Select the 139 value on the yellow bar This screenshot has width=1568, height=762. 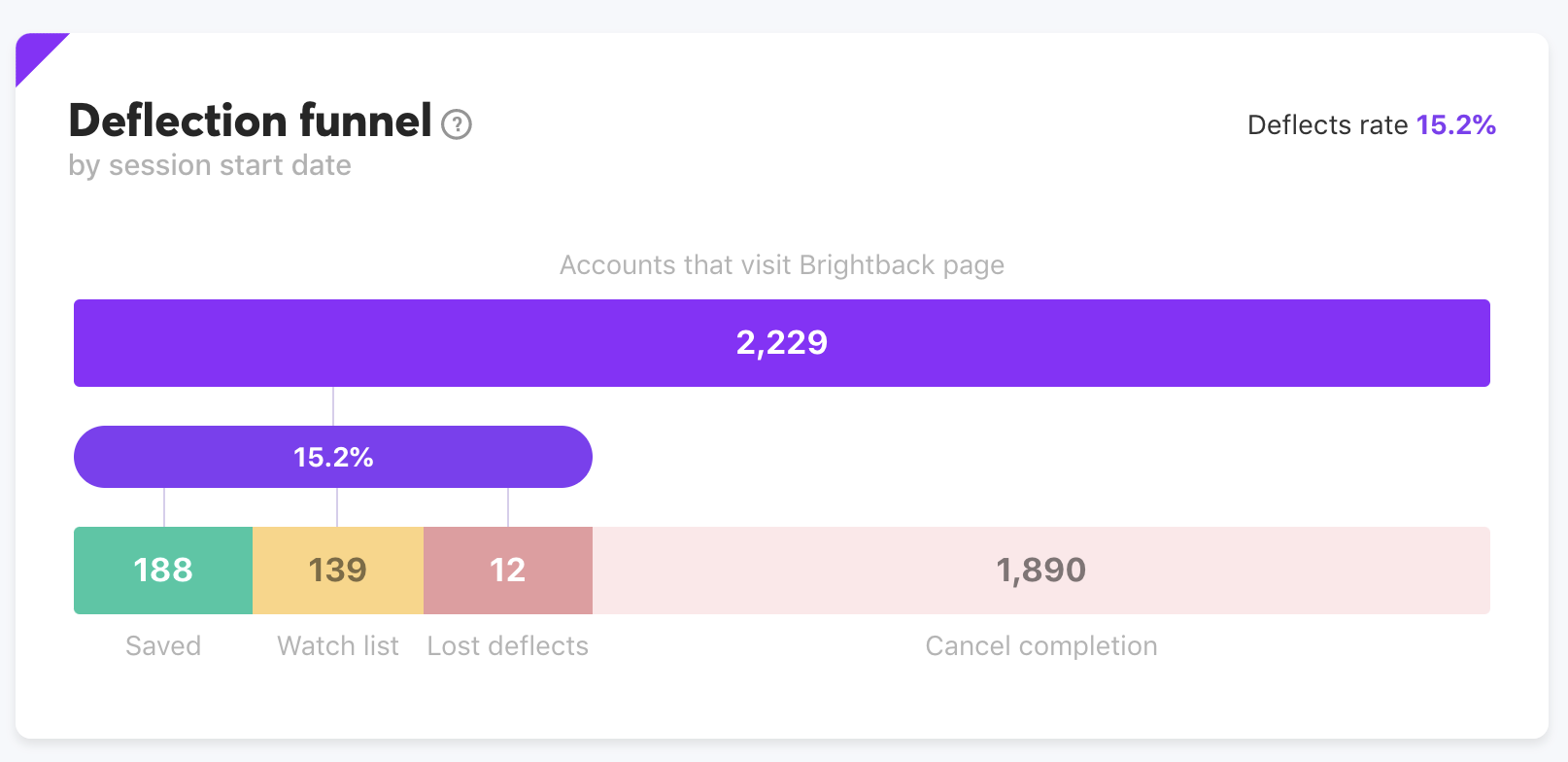pos(337,570)
